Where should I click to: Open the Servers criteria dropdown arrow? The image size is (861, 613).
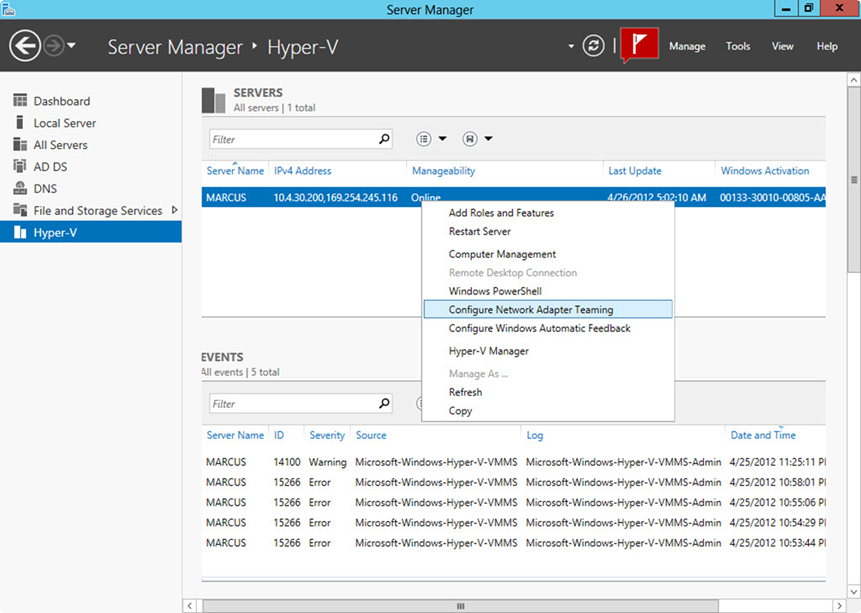[442, 139]
